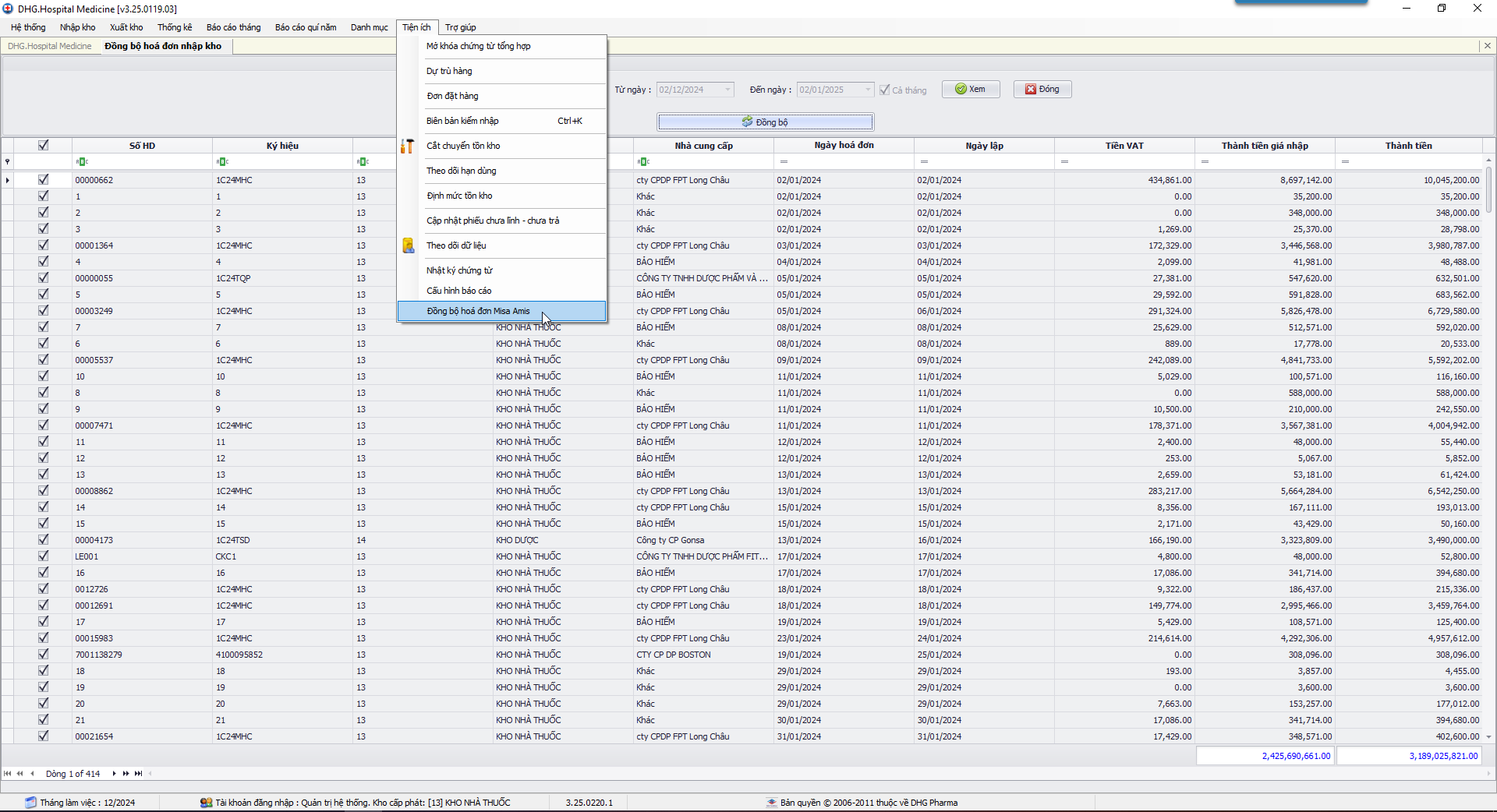Screen dimensions: 1497x812
Task: Open the Từ ngày date dropdown
Action: tap(727, 90)
